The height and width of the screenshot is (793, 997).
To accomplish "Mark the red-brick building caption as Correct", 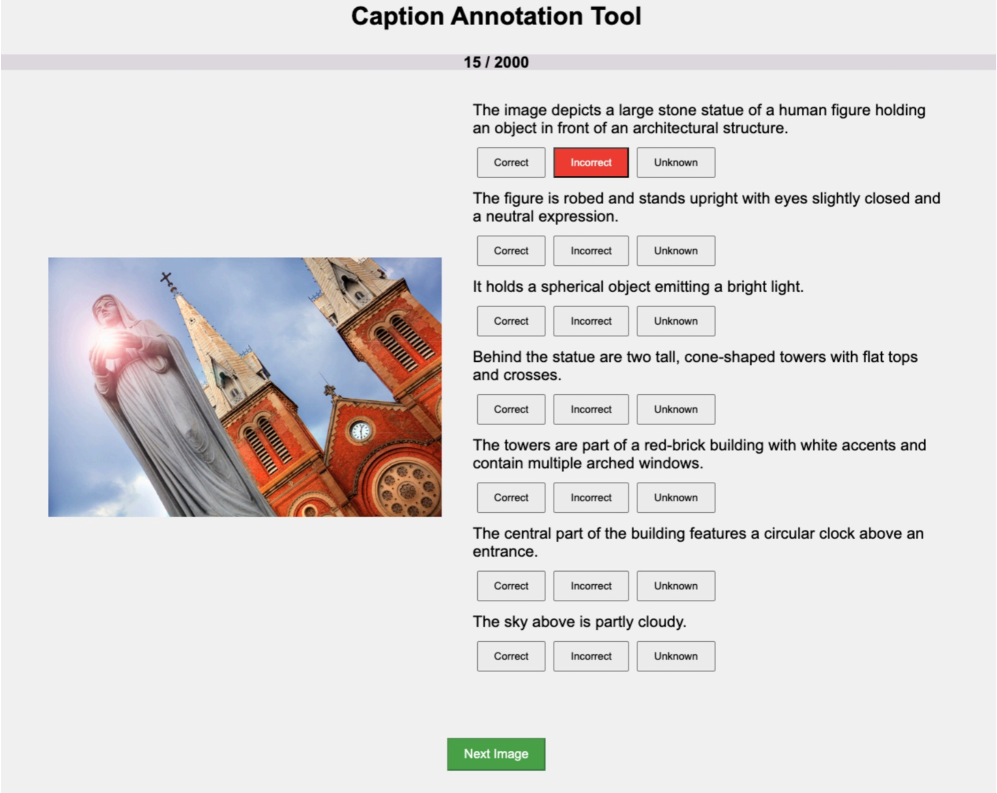I will (511, 497).
